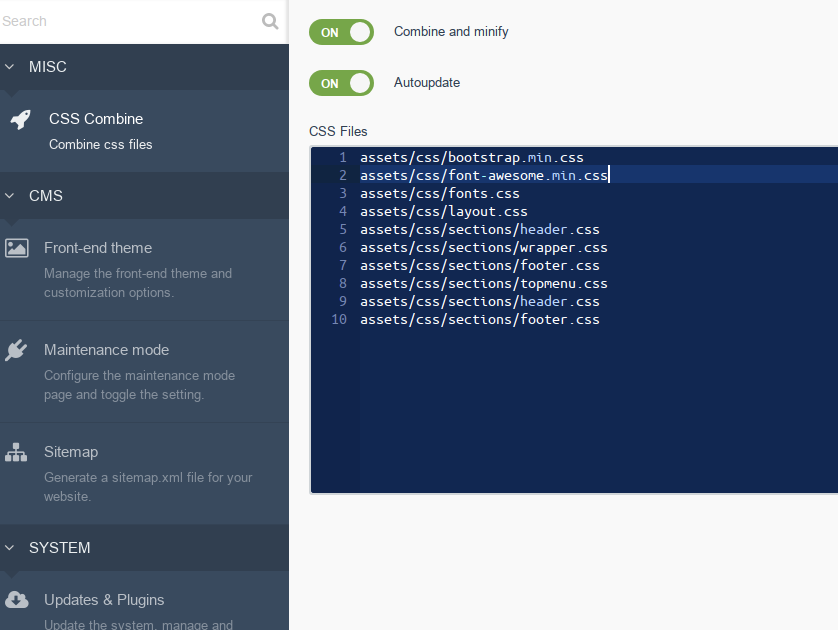Click the Front-end theme picture icon
Screen dimensions: 838x630
pyautogui.click(x=17, y=248)
